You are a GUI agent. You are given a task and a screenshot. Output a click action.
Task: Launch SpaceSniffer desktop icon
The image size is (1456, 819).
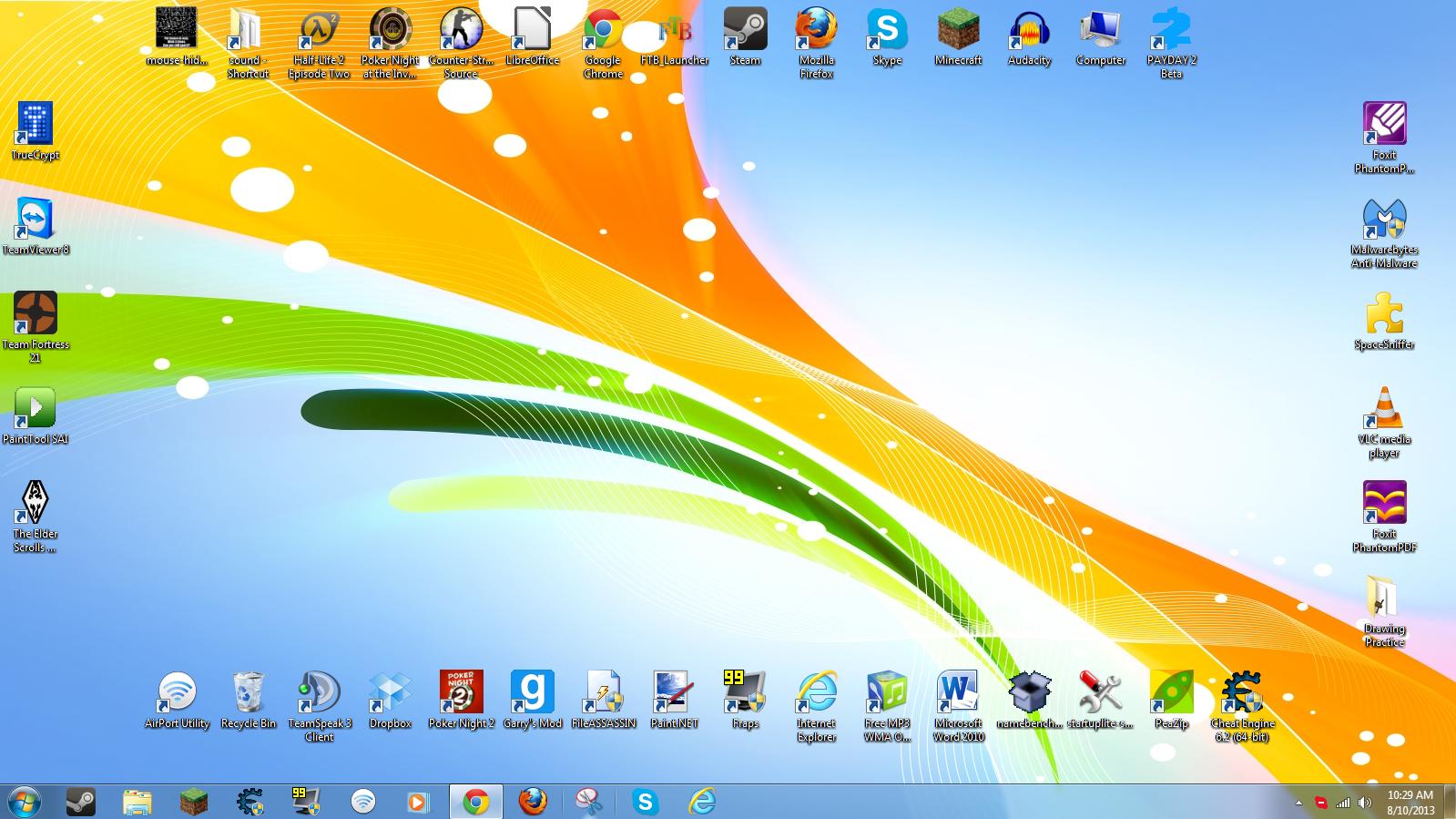coord(1384,322)
